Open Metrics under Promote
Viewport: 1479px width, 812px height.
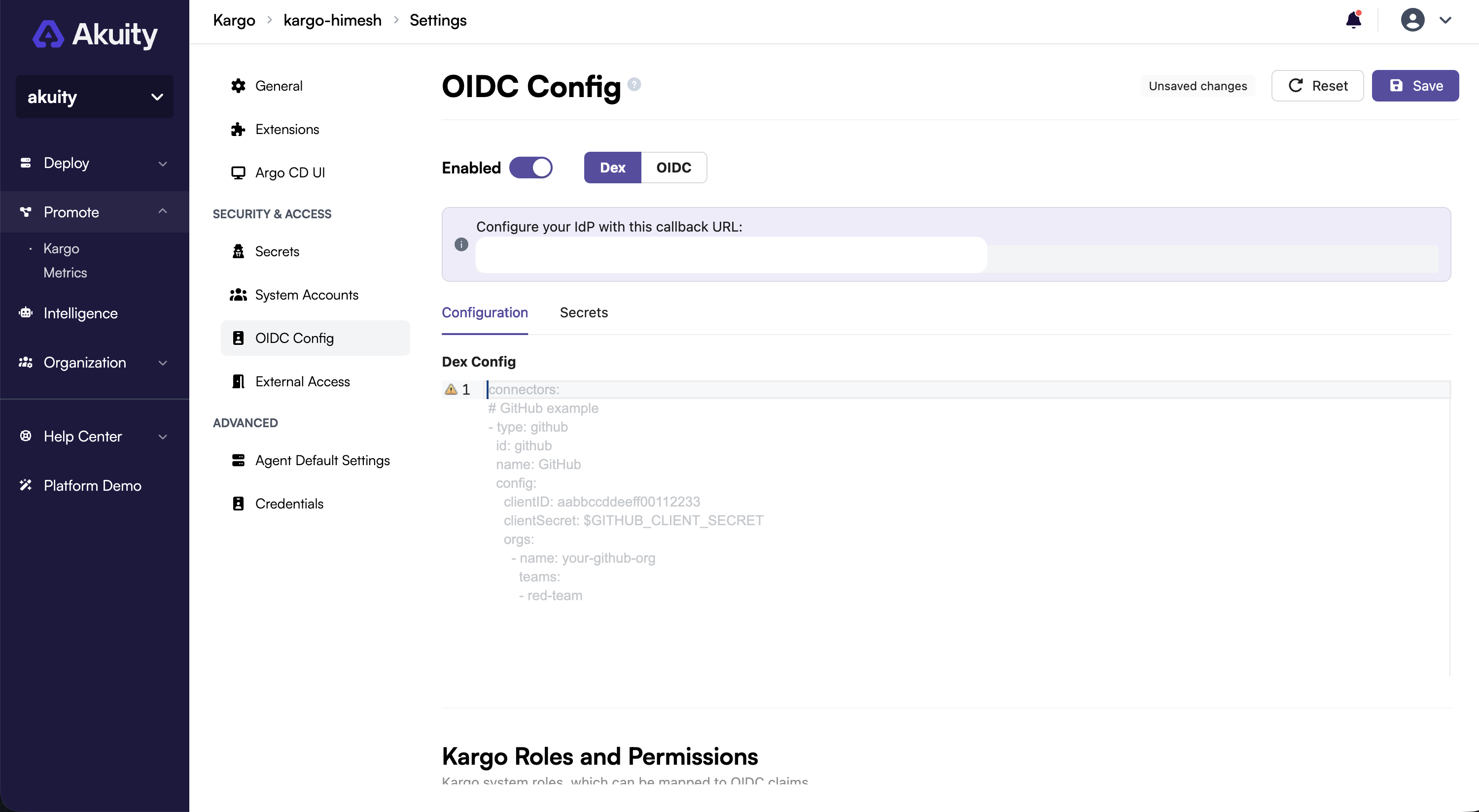pyautogui.click(x=65, y=272)
